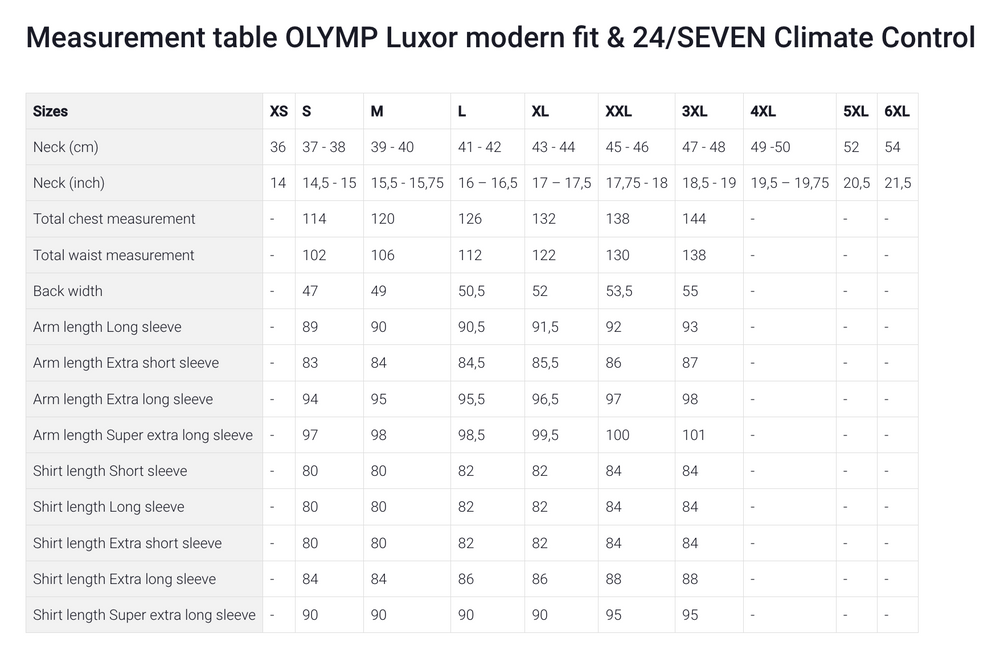This screenshot has height=650, width=1000.
Task: Click the Back width row label
Action: click(68, 291)
